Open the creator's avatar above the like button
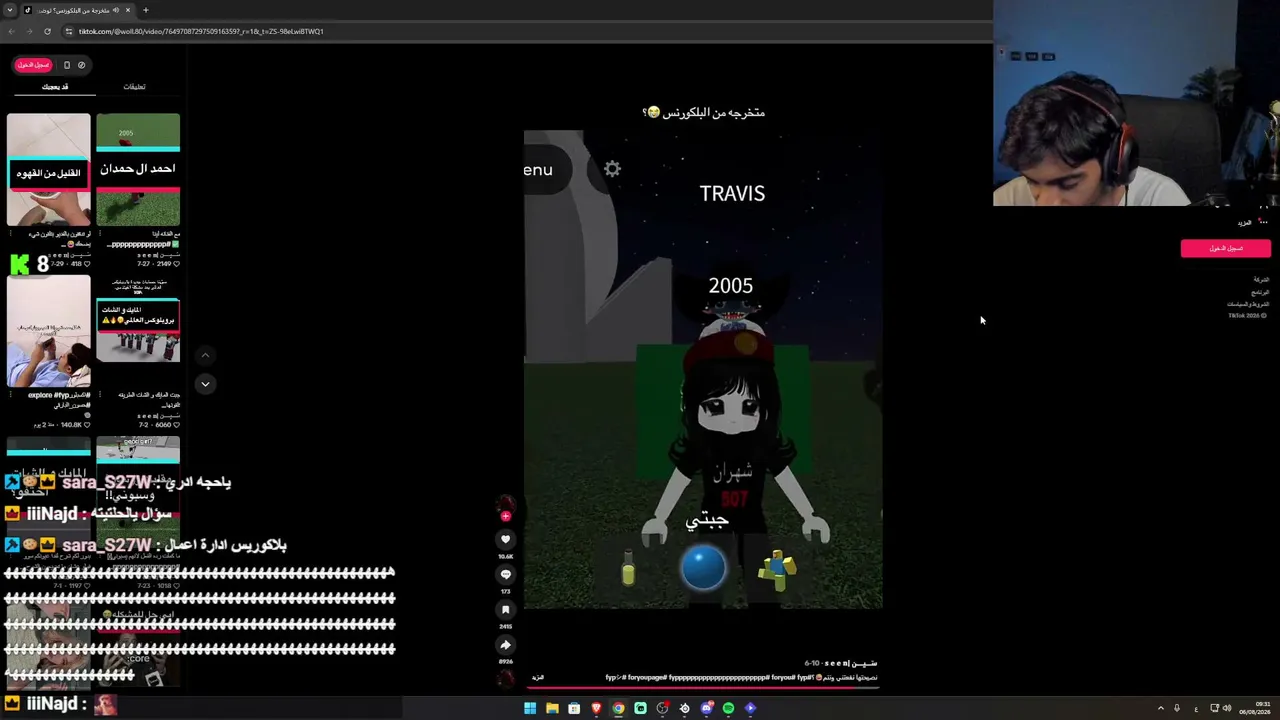 point(505,502)
